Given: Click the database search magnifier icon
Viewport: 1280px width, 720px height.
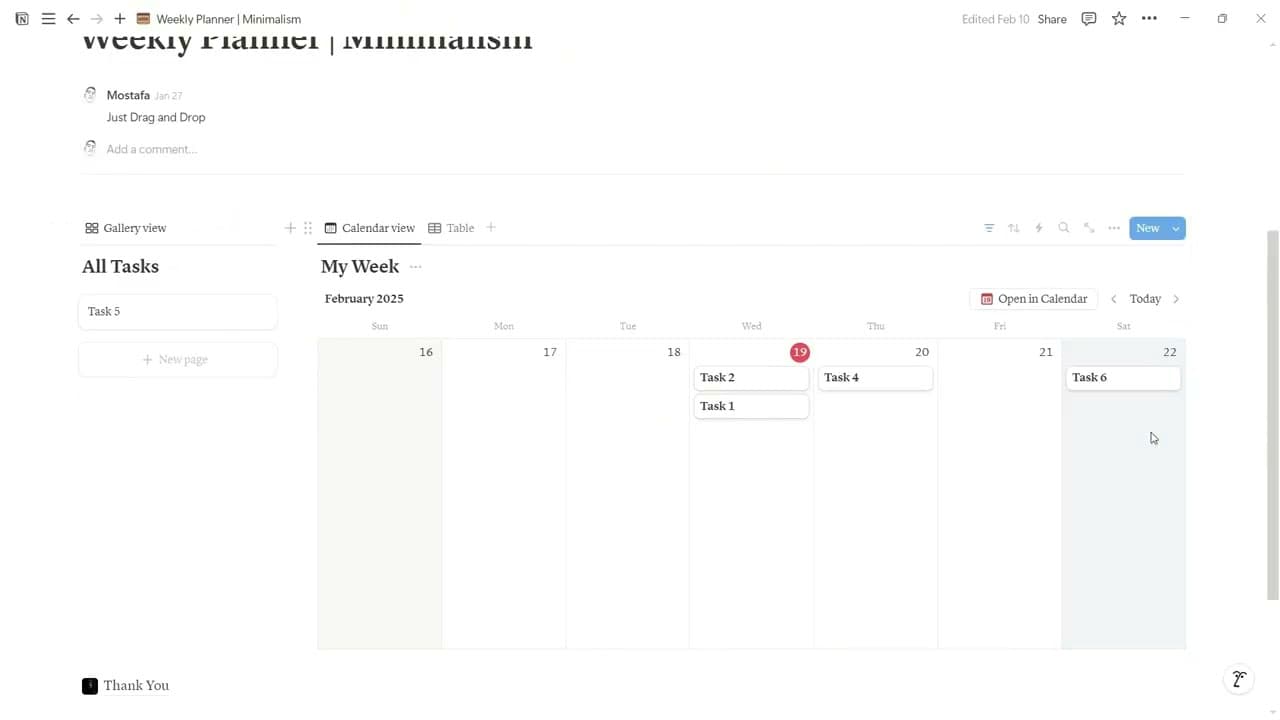Looking at the screenshot, I should pyautogui.click(x=1064, y=228).
